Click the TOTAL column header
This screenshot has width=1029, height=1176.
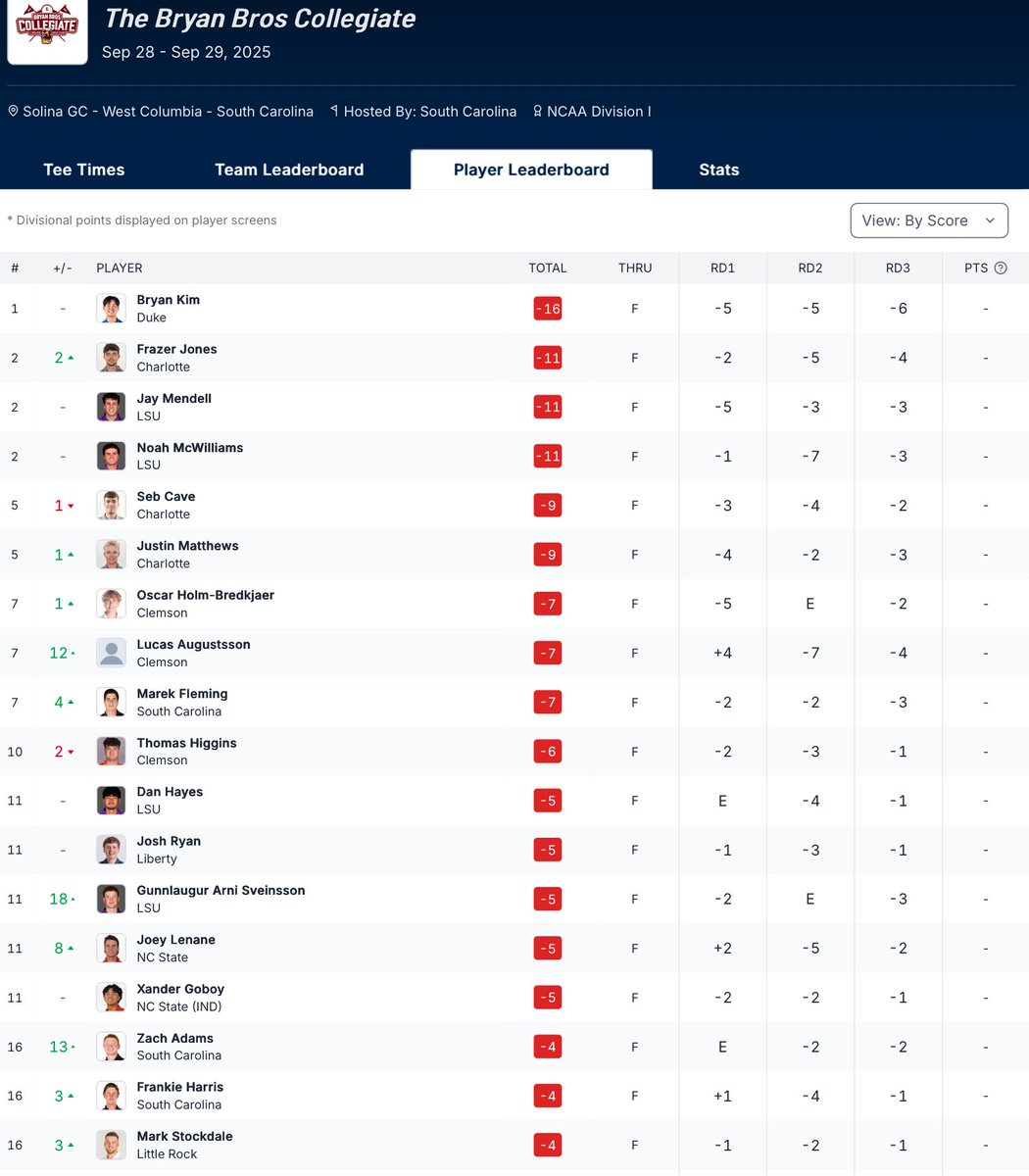click(548, 268)
